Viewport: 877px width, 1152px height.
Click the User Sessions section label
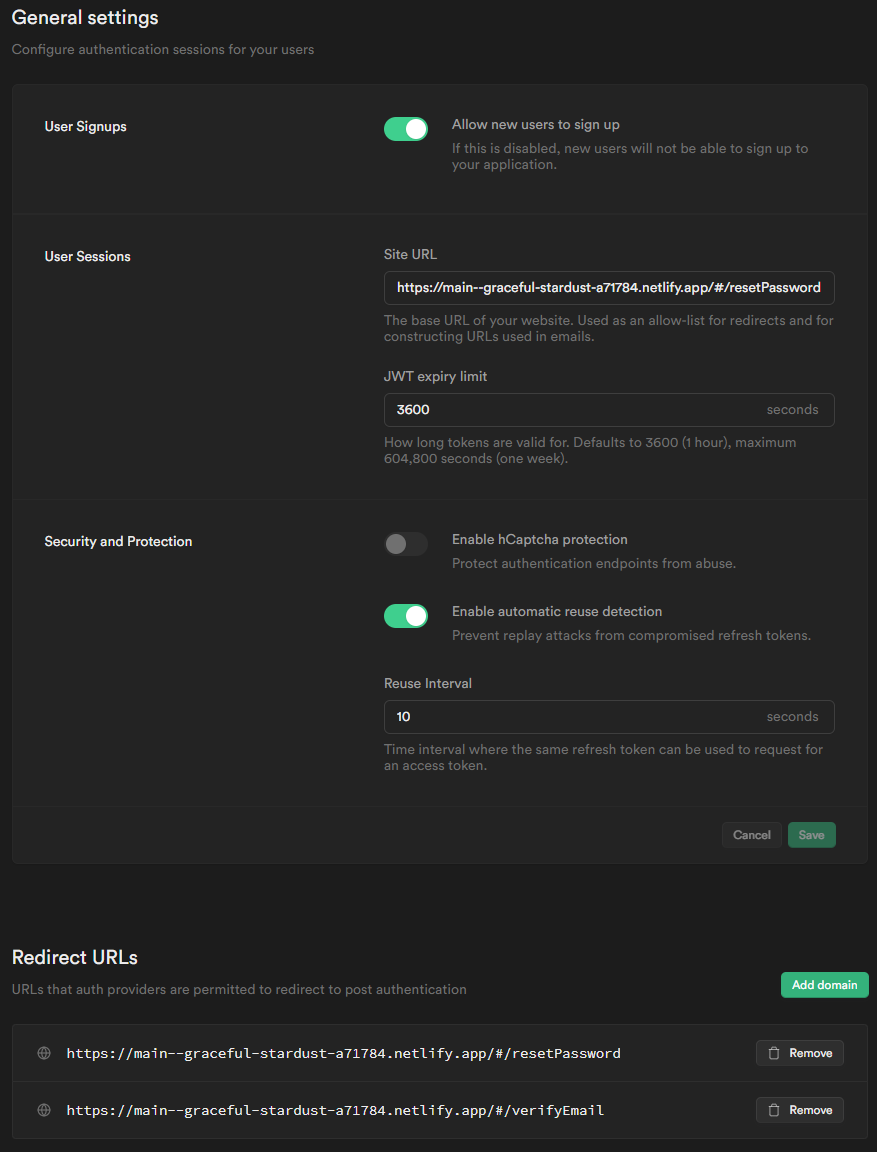[x=88, y=257]
